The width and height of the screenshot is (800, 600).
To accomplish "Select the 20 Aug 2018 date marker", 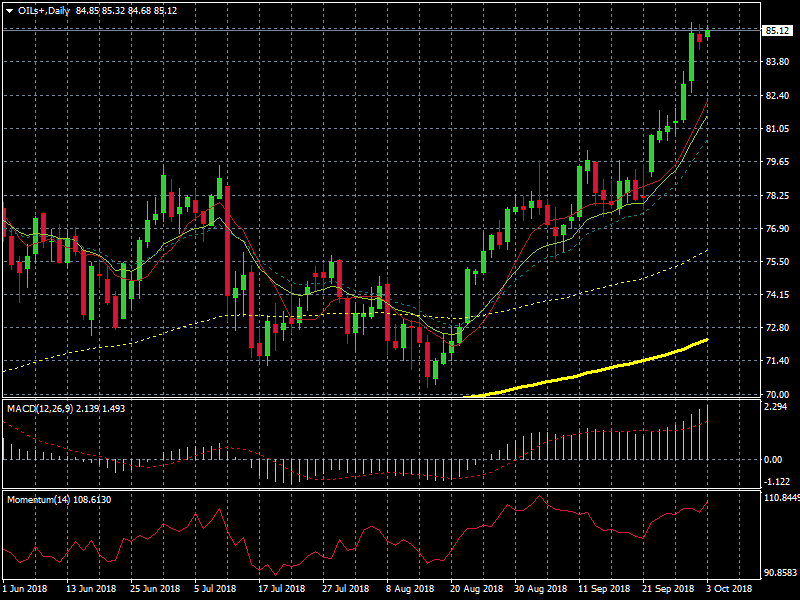I will coord(472,588).
